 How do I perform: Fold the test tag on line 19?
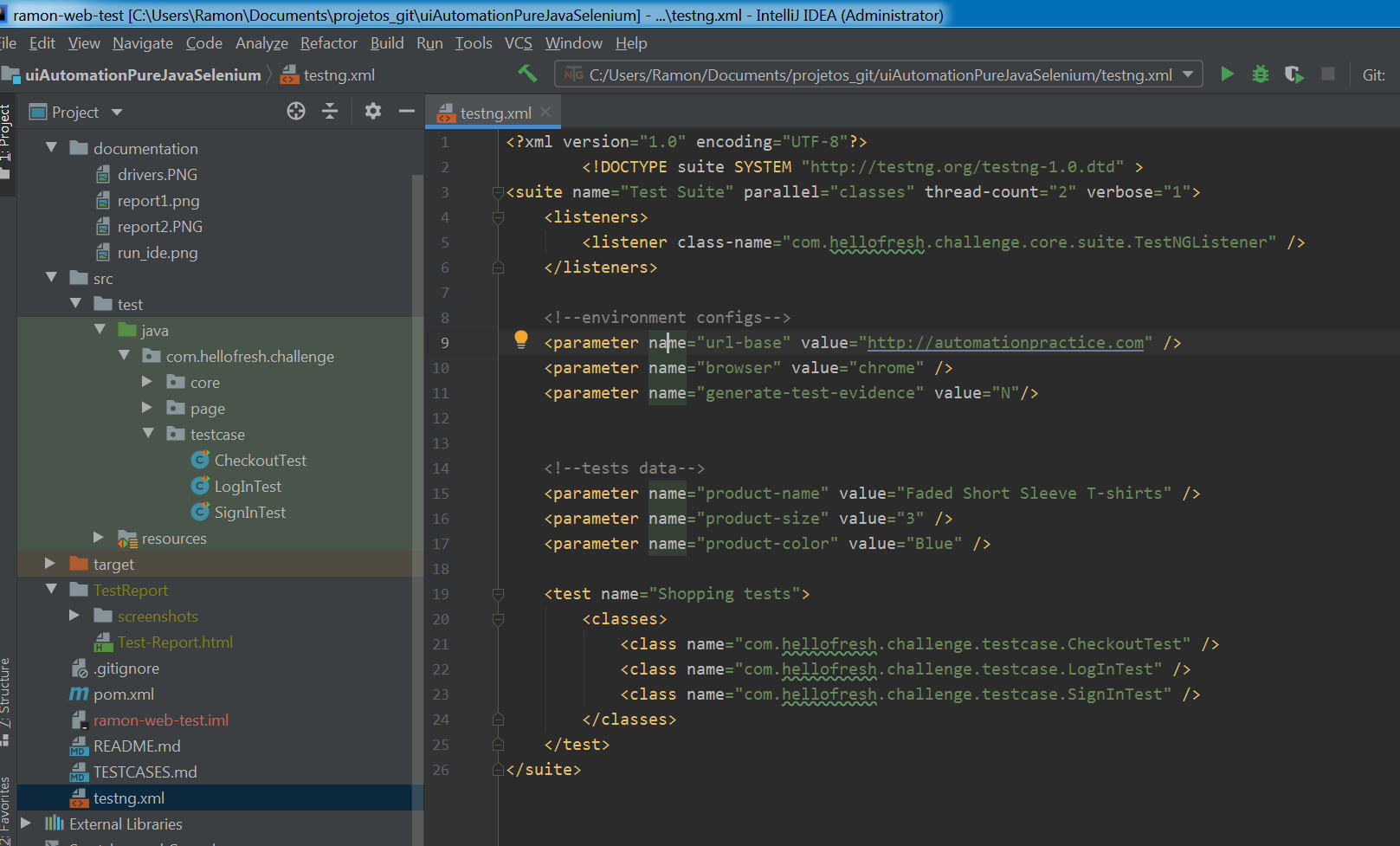click(x=498, y=594)
